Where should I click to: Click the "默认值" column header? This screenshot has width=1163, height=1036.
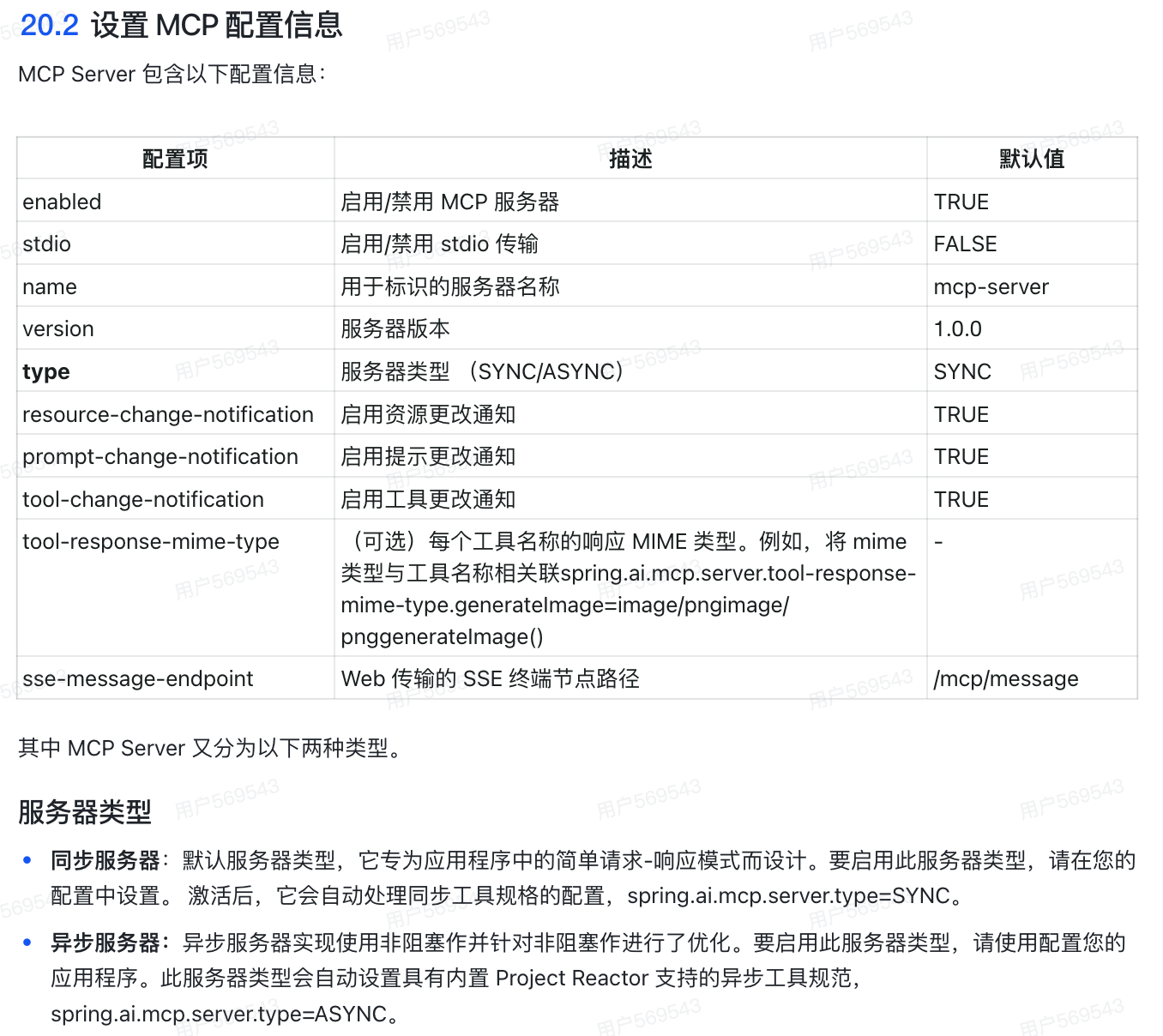point(1032,159)
